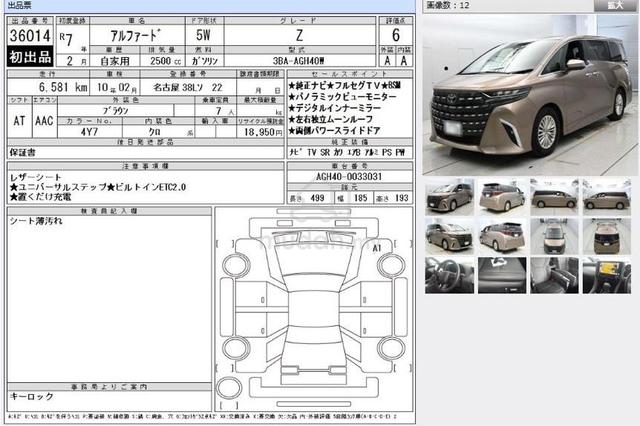The image size is (640, 426).
Task: Click the recycle deposit 18,950円
Action: pyautogui.click(x=263, y=132)
